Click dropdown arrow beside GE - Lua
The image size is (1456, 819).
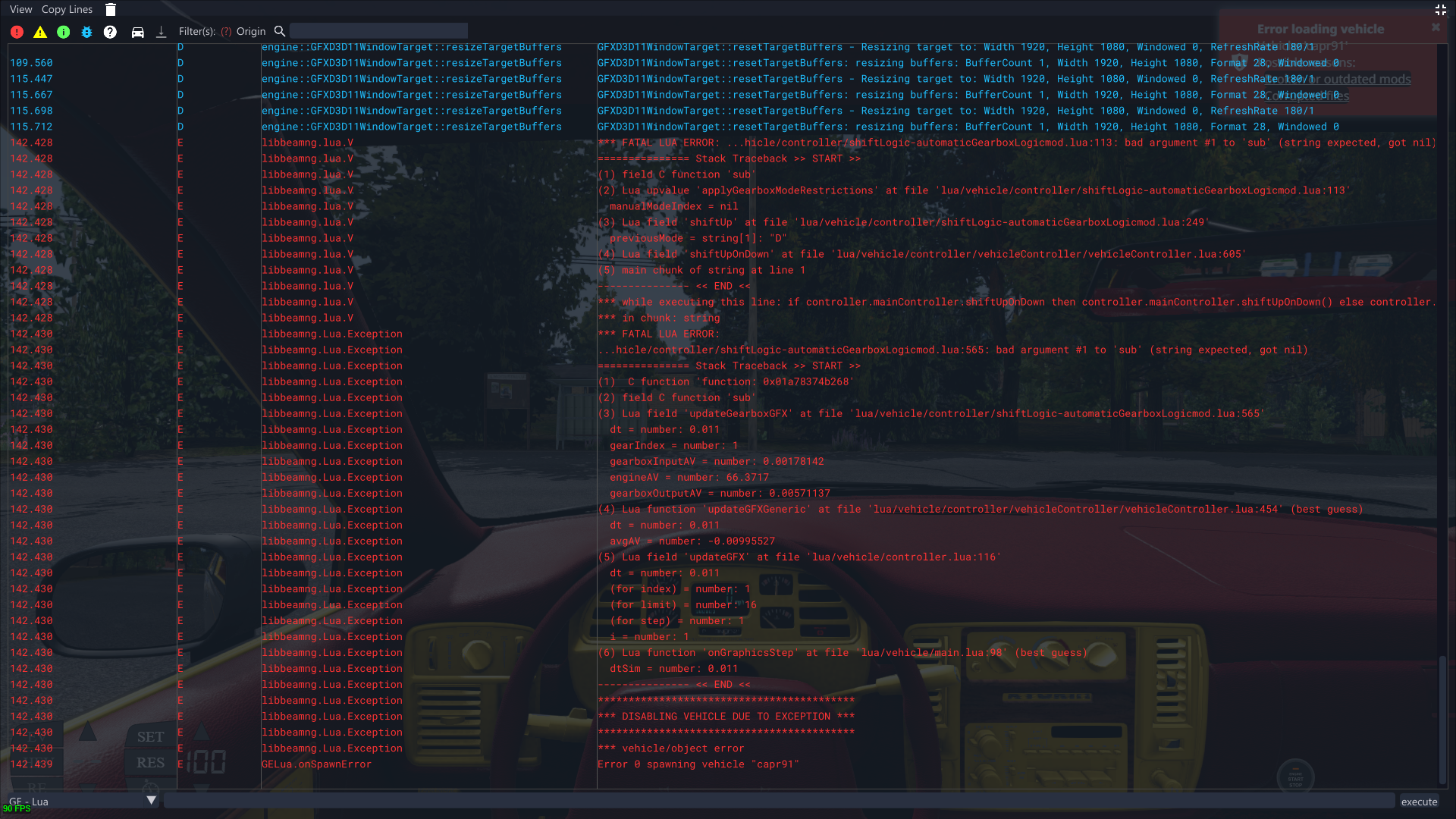[x=151, y=800]
